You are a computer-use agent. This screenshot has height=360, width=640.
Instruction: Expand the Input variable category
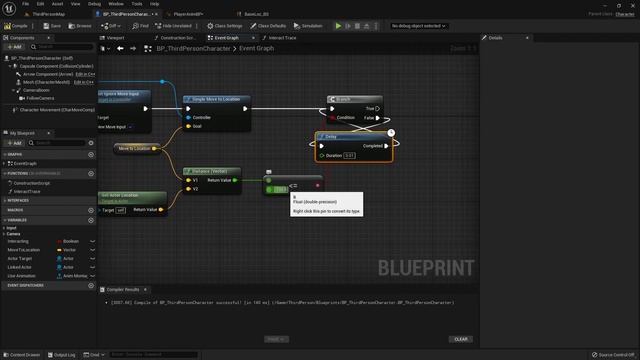point(4,228)
